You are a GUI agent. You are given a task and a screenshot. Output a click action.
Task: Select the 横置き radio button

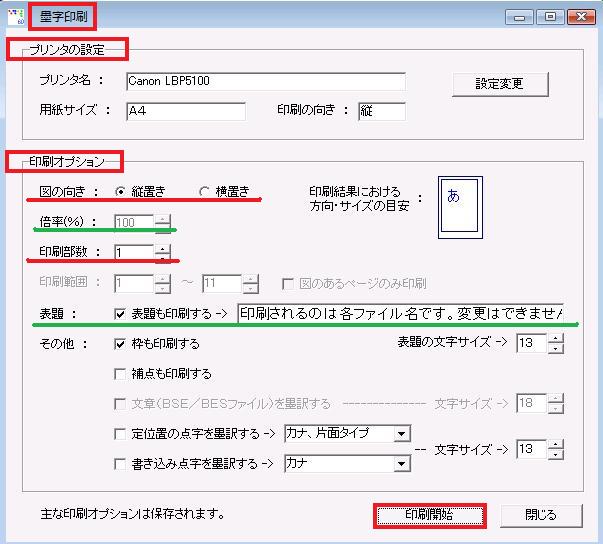pyautogui.click(x=205, y=191)
